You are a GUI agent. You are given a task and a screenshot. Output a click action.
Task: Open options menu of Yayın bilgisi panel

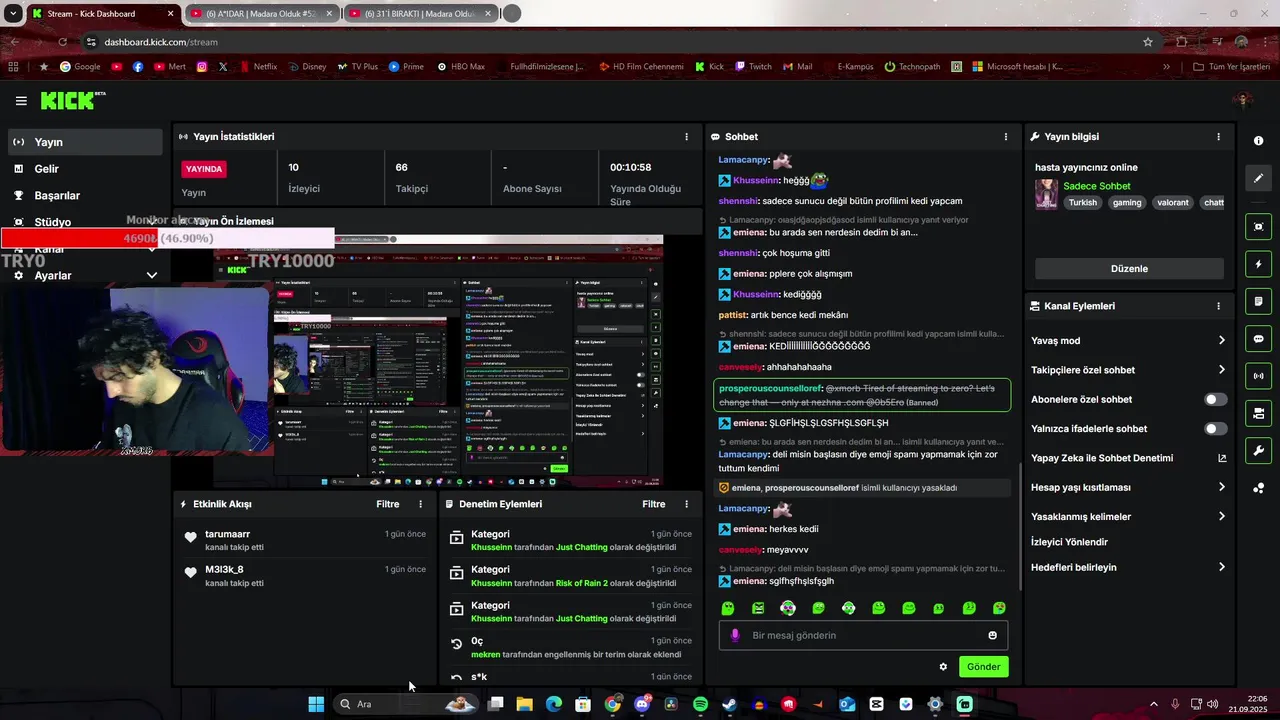[1218, 137]
